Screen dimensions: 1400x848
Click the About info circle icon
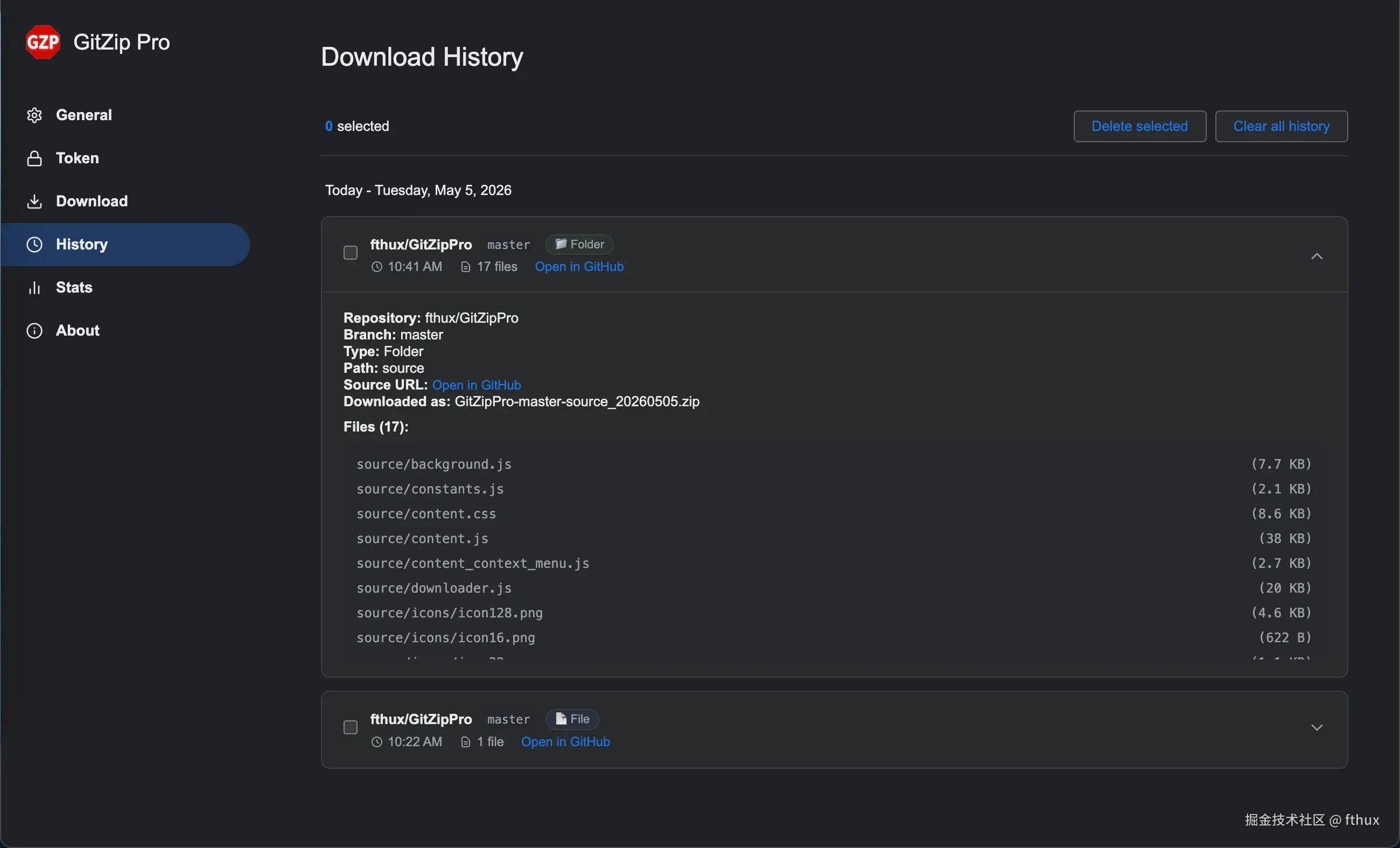(34, 331)
